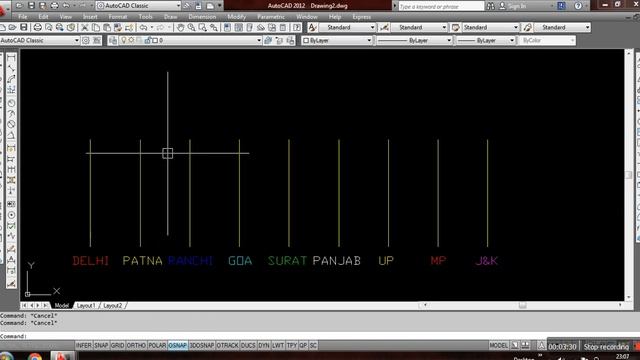This screenshot has height=360, width=640.
Task: Click the Cut scissors icon
Action: pyautogui.click(x=85, y=27)
